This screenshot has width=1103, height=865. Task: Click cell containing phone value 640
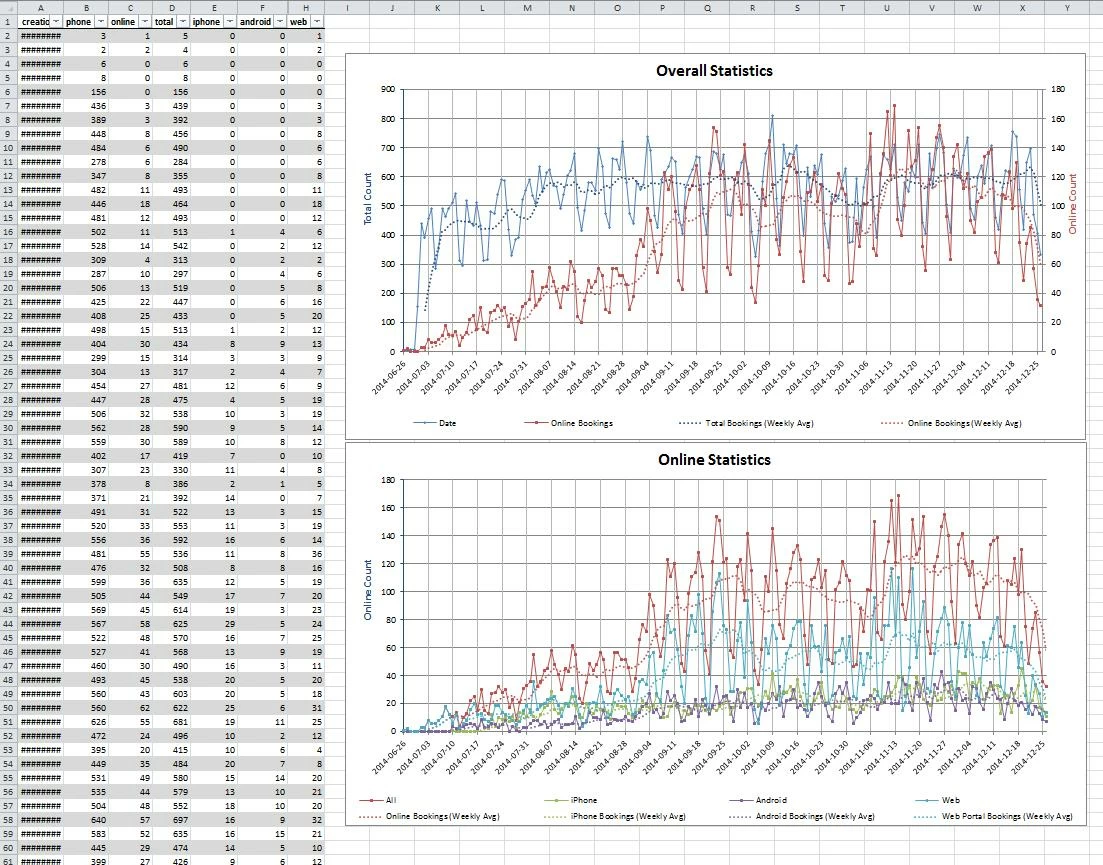86,820
